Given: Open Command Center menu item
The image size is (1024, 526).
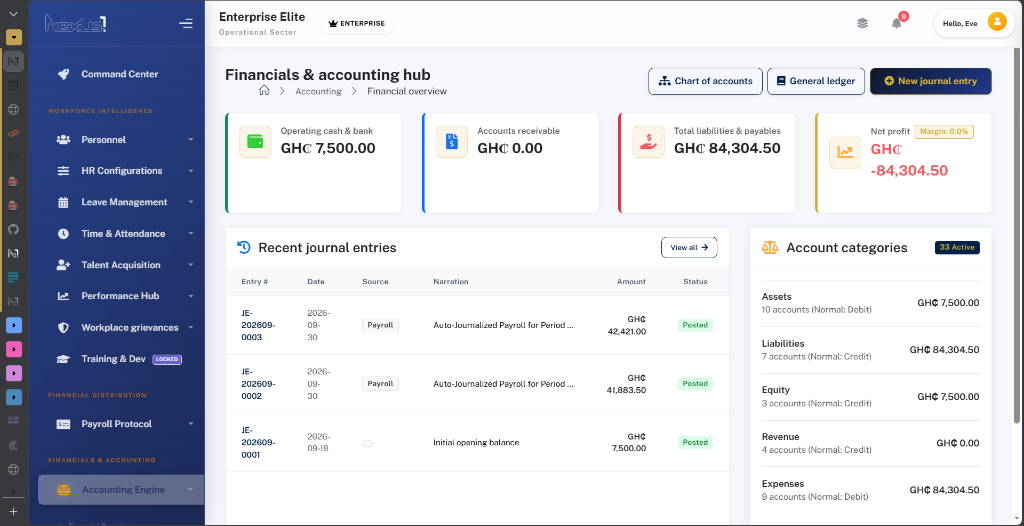Looking at the screenshot, I should [x=121, y=74].
